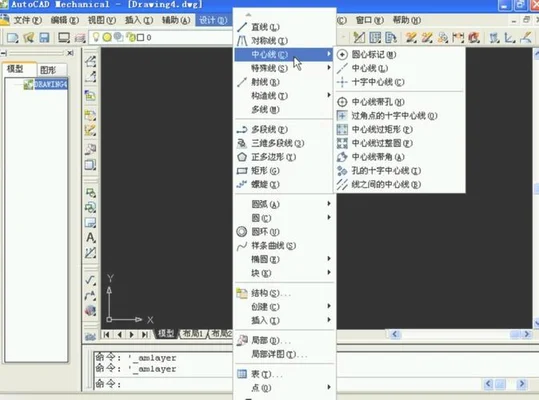The height and width of the screenshot is (400, 539).
Task: Open the 视图 View menu
Action: (x=101, y=20)
